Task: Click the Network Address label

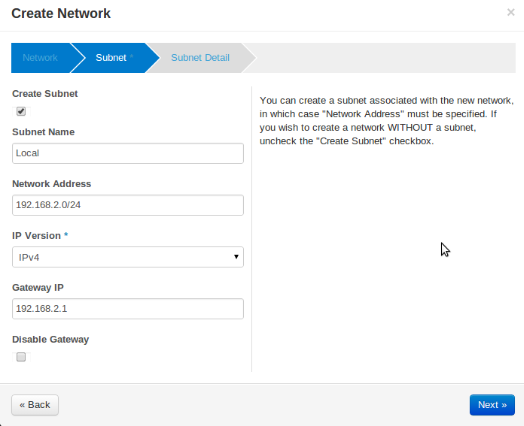Action: (x=51, y=184)
